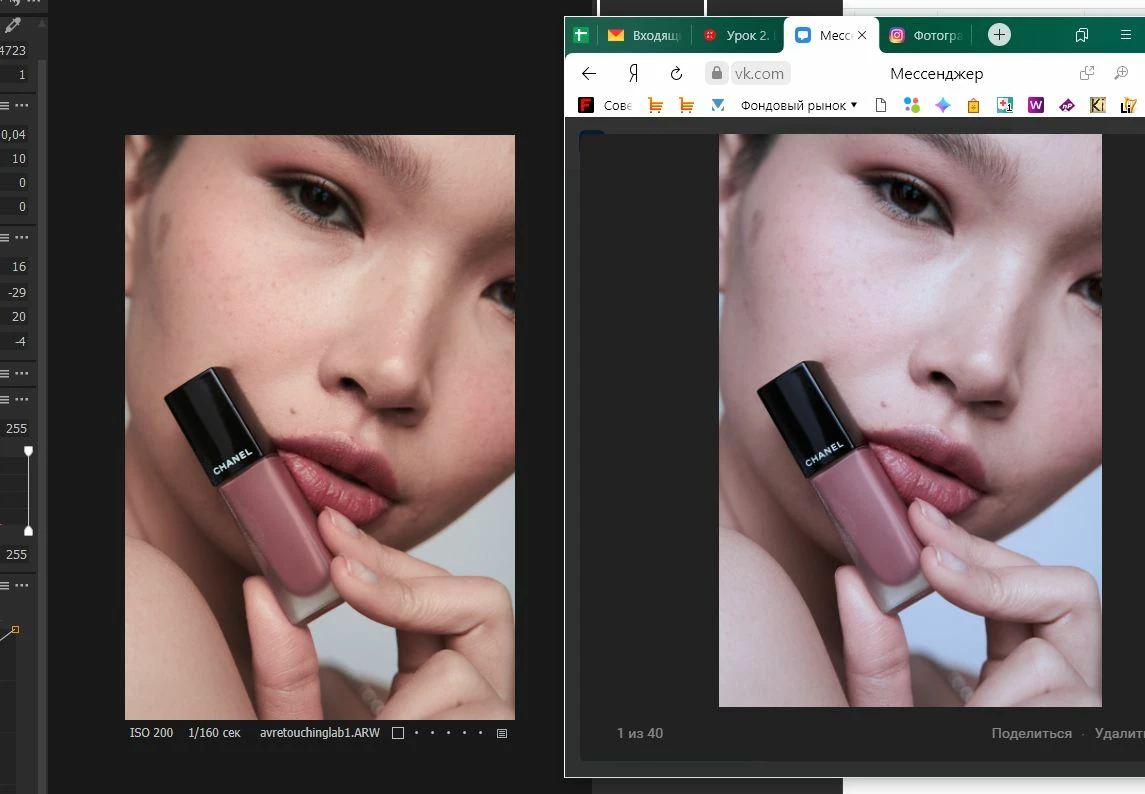Expand the Фондовый рынок bookmarks folder
Viewport: 1145px width, 794px height.
(x=799, y=105)
